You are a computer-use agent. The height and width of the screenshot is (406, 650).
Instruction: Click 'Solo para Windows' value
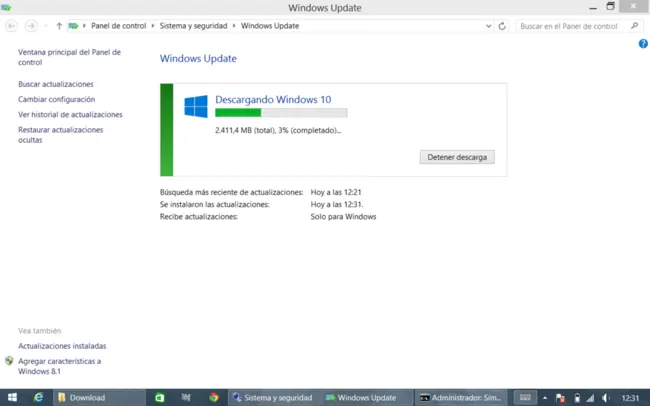(x=343, y=217)
